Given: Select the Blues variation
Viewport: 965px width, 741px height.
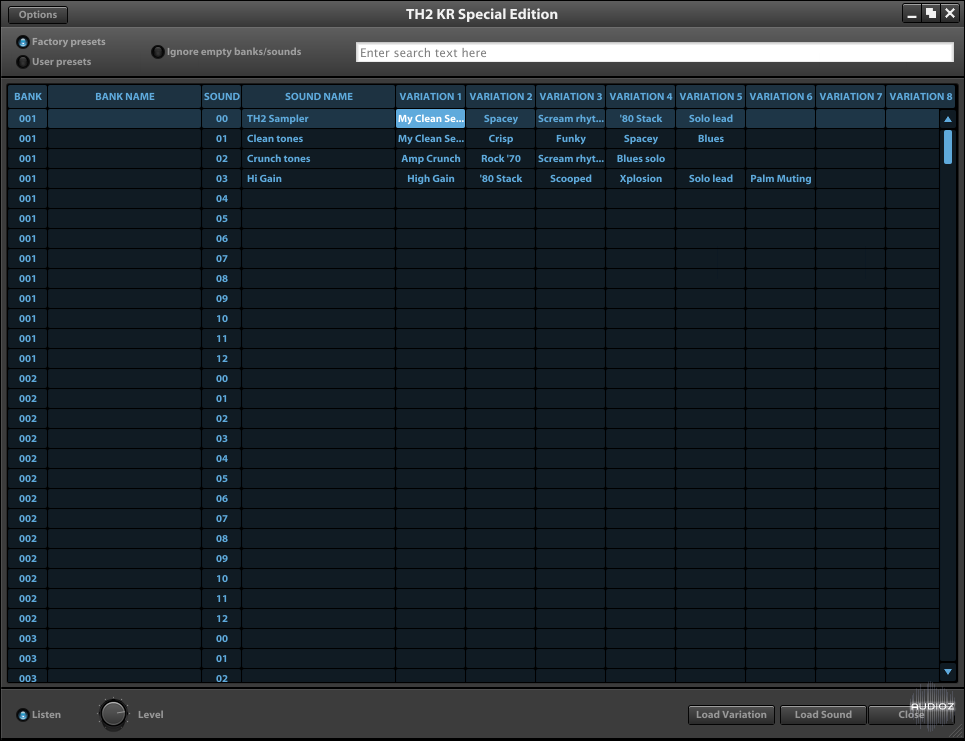Looking at the screenshot, I should click(x=711, y=138).
